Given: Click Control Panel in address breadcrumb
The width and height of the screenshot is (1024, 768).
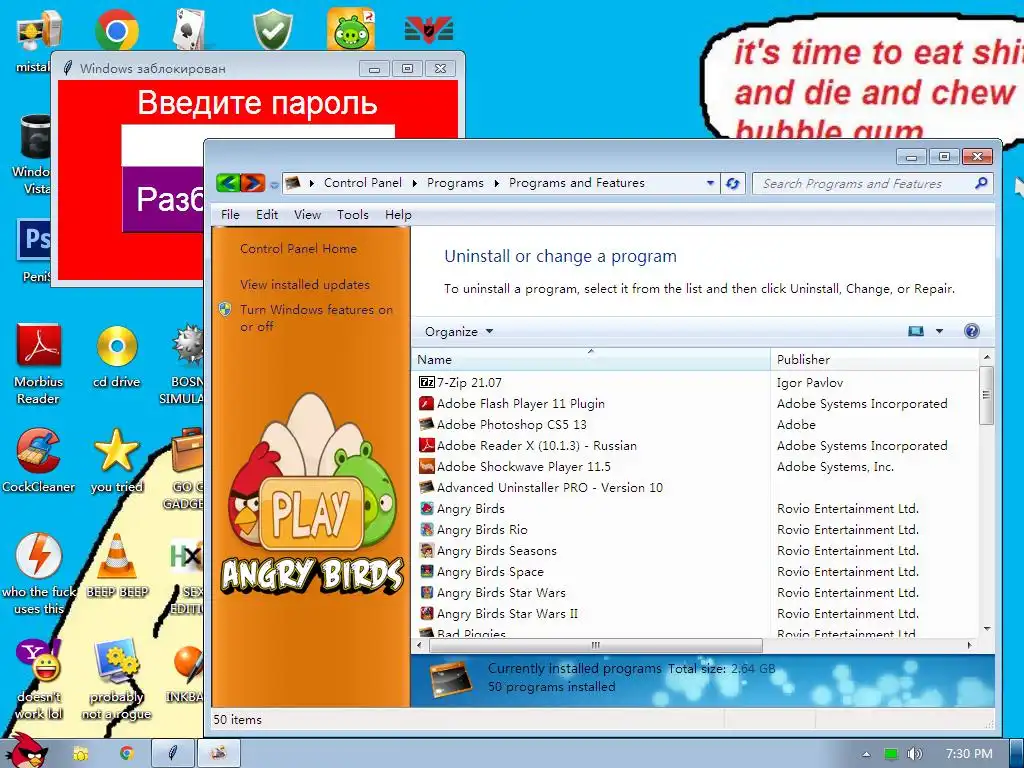Looking at the screenshot, I should (363, 184).
